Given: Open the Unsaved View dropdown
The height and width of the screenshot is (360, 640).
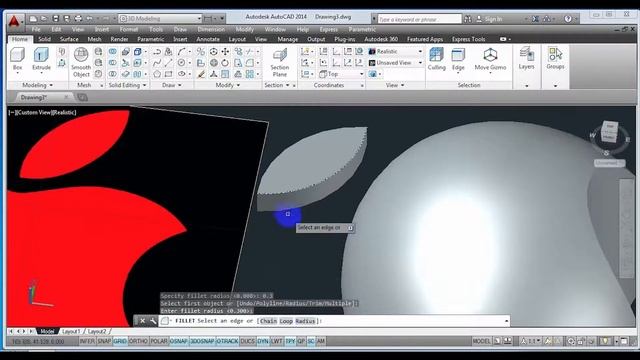Looking at the screenshot, I should point(395,63).
